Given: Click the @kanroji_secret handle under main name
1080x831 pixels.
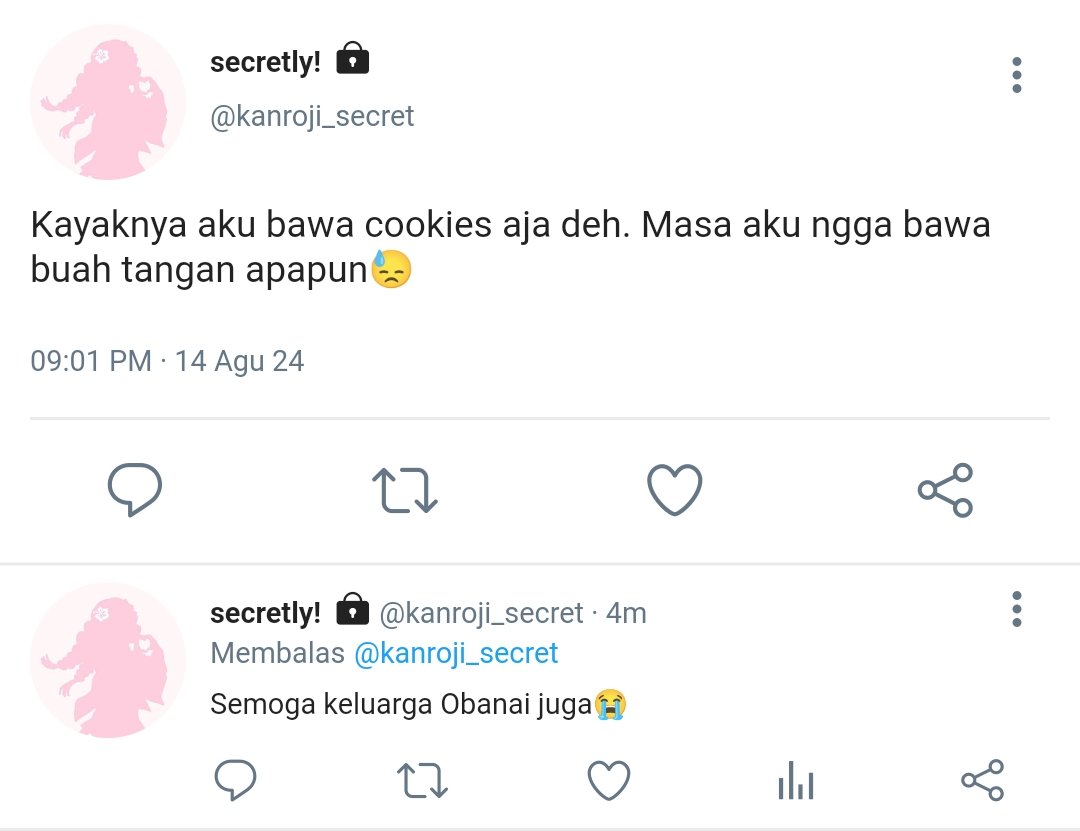Looking at the screenshot, I should (x=312, y=116).
